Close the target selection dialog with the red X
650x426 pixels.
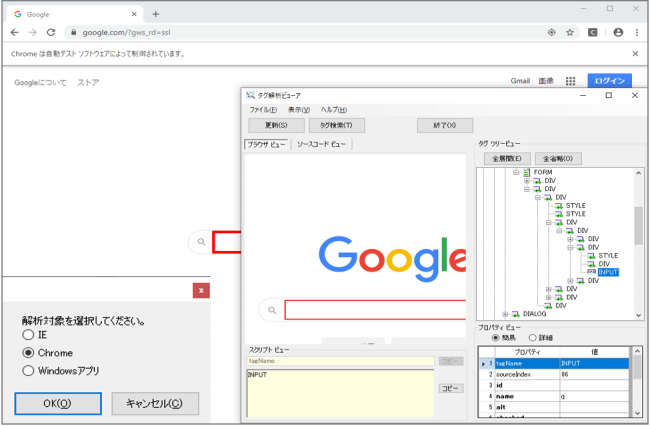[x=201, y=290]
